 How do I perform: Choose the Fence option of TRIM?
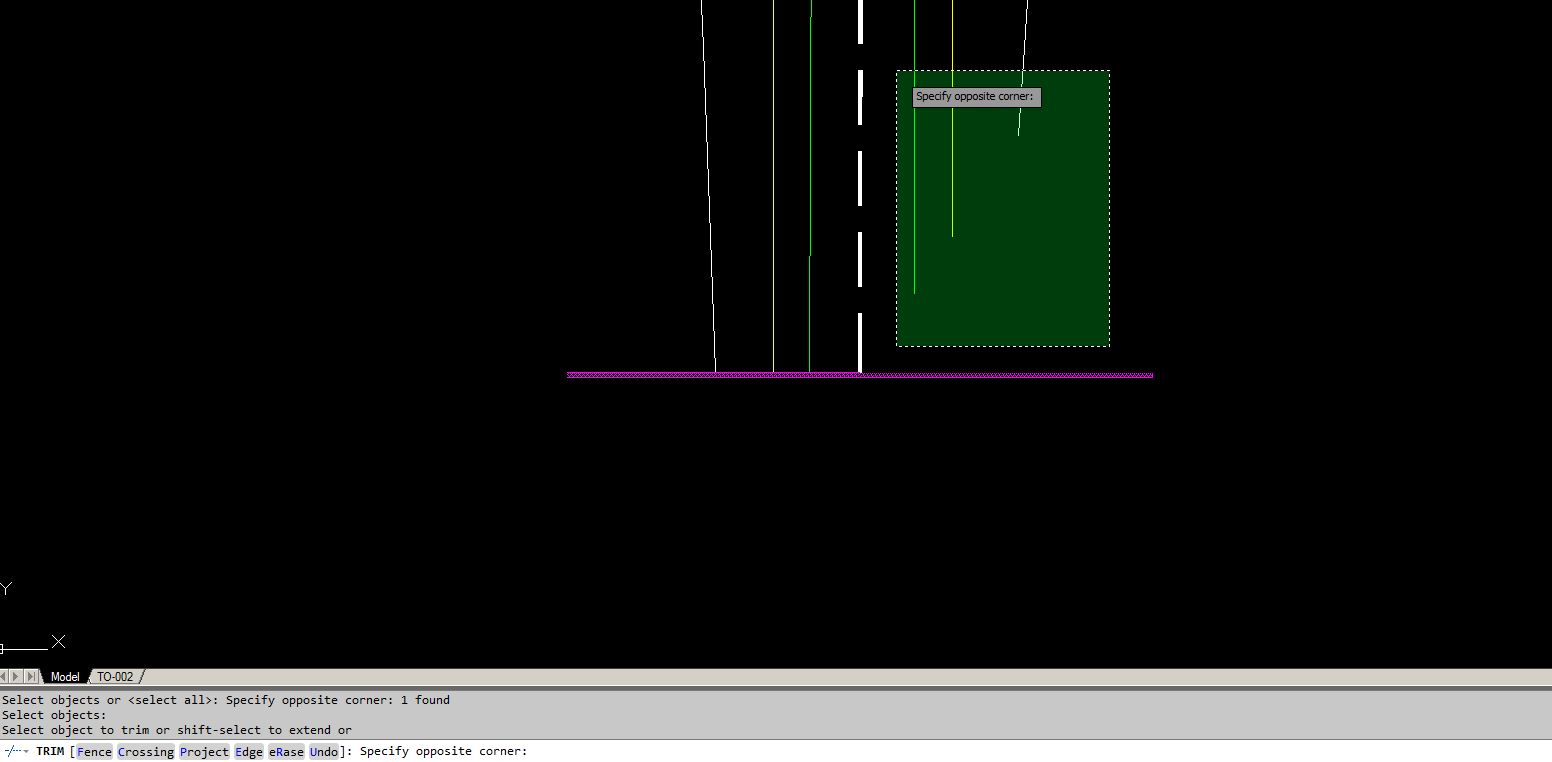(94, 752)
